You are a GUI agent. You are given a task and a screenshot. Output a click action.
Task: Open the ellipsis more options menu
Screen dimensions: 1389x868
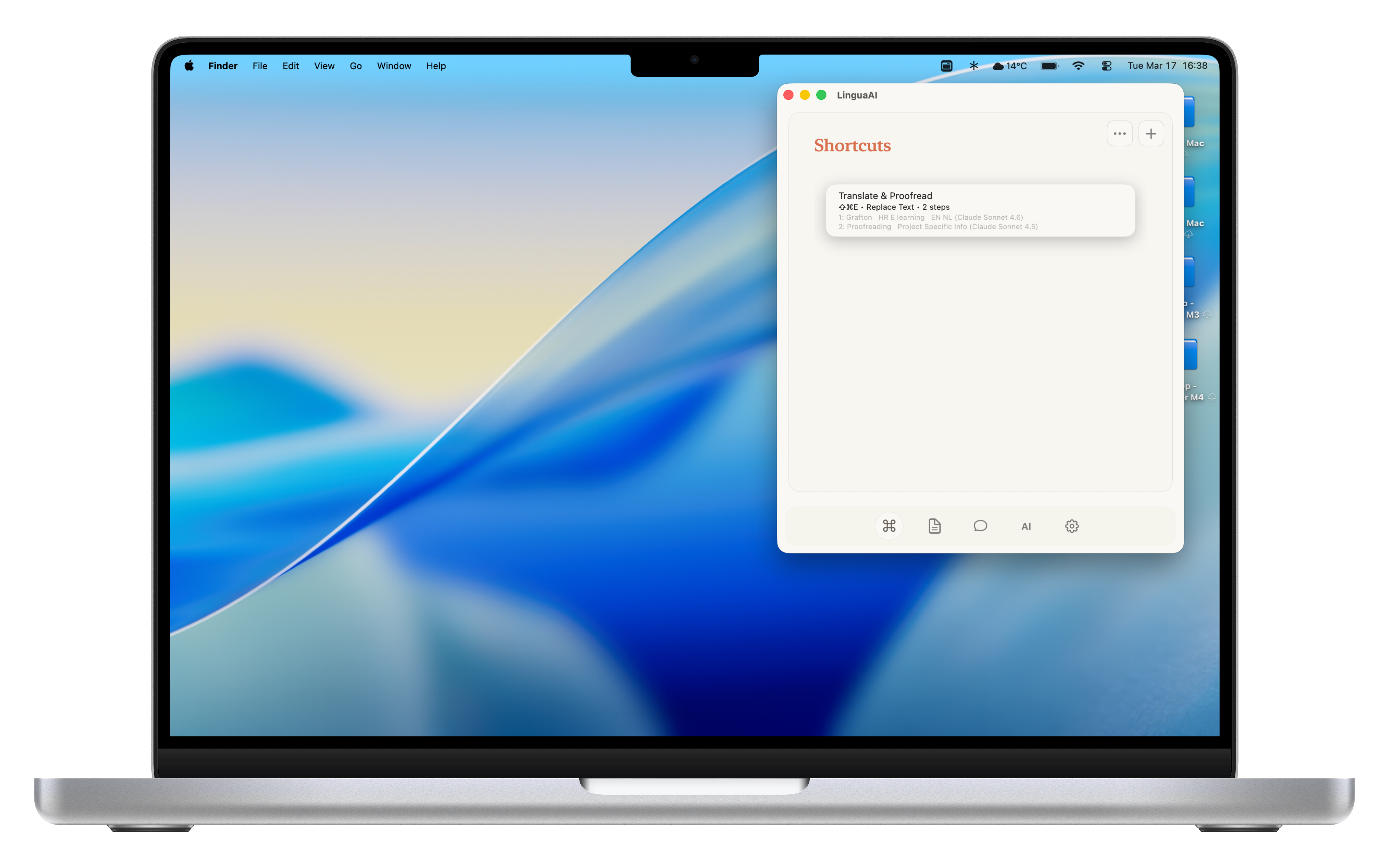point(1119,134)
